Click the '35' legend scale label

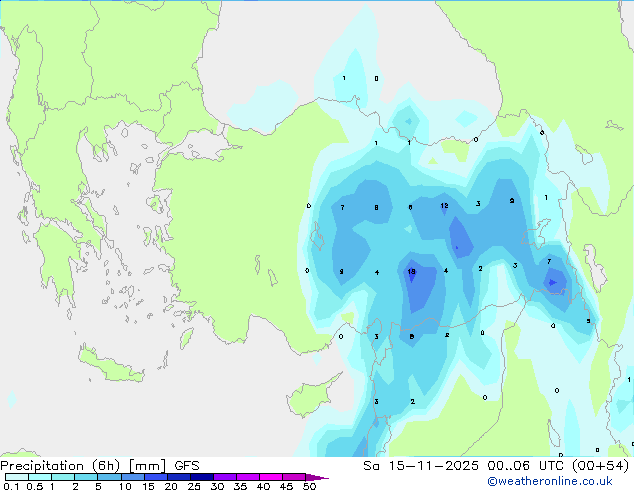pyautogui.click(x=240, y=486)
